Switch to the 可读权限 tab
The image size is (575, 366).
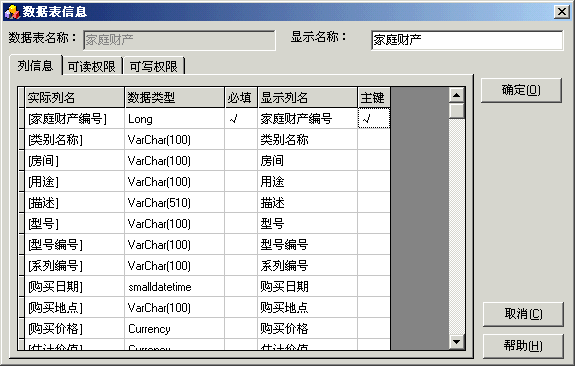click(92, 66)
